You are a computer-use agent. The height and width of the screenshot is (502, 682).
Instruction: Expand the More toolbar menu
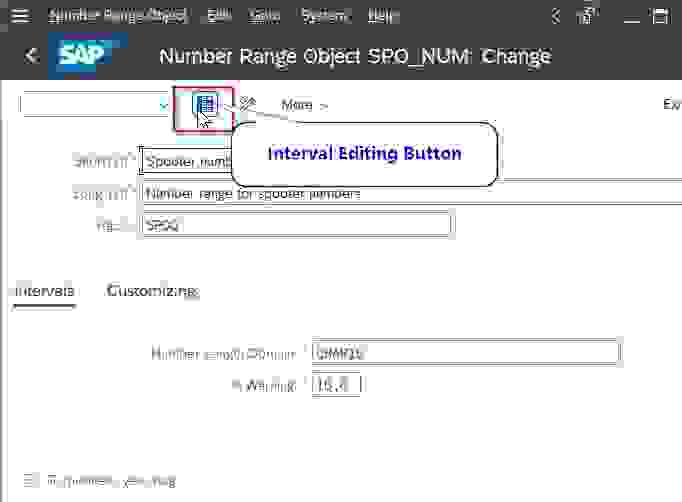click(304, 105)
